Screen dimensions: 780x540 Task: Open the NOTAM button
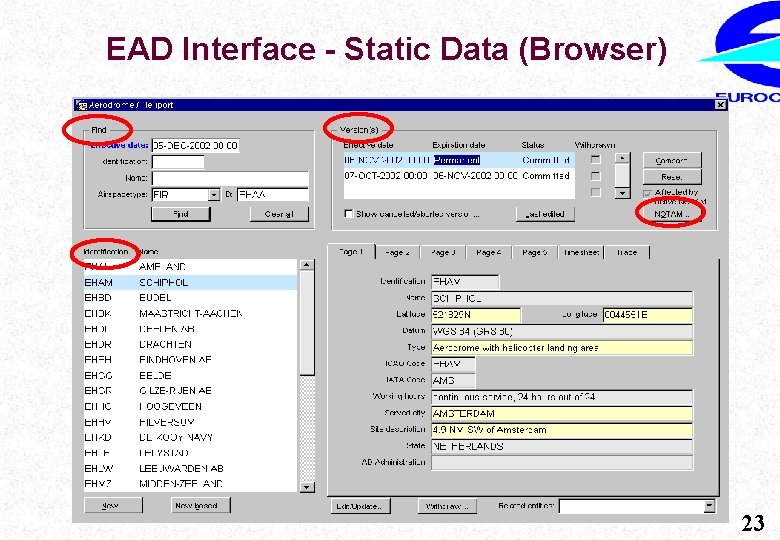click(671, 214)
